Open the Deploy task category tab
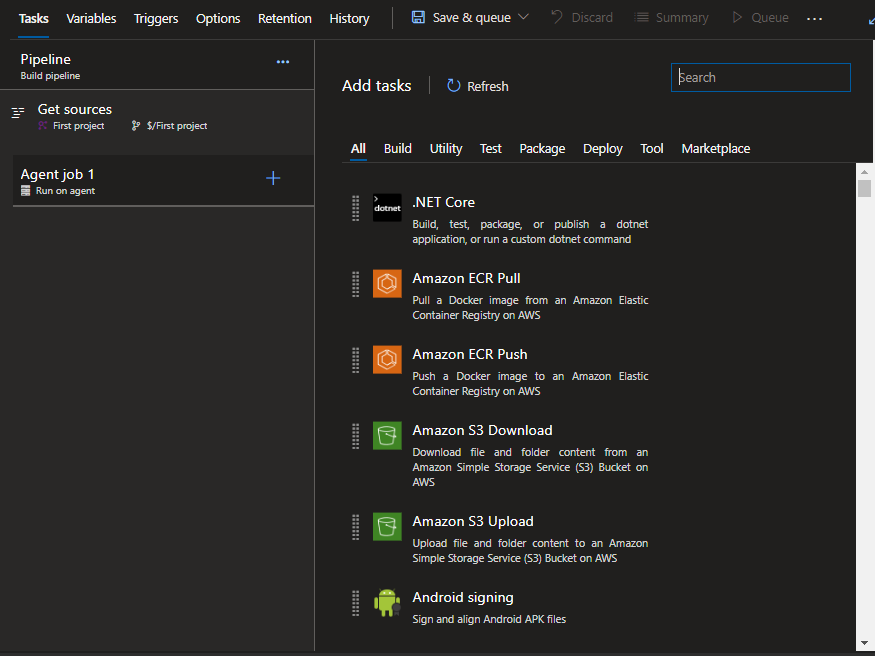This screenshot has height=656, width=875. coord(602,148)
